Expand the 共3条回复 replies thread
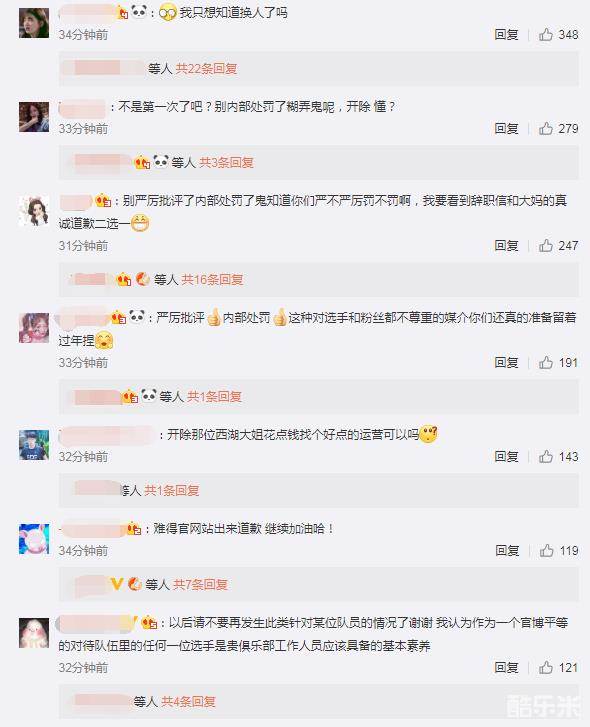 click(226, 162)
